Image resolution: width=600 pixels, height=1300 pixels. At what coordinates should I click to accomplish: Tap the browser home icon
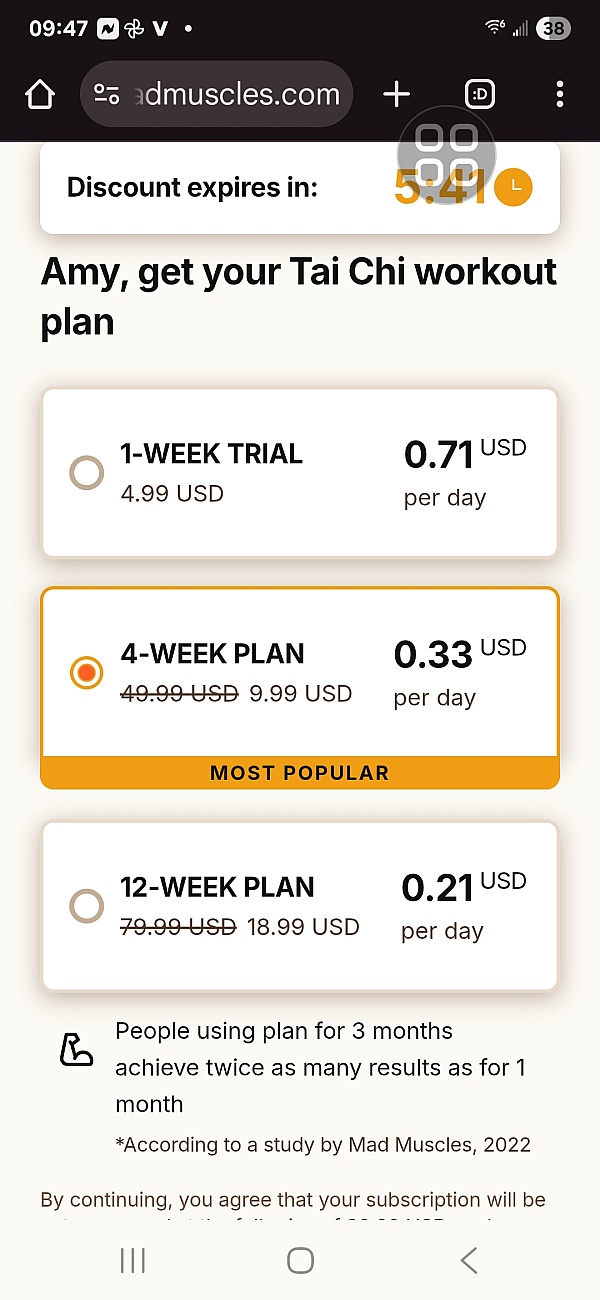pyautogui.click(x=39, y=95)
